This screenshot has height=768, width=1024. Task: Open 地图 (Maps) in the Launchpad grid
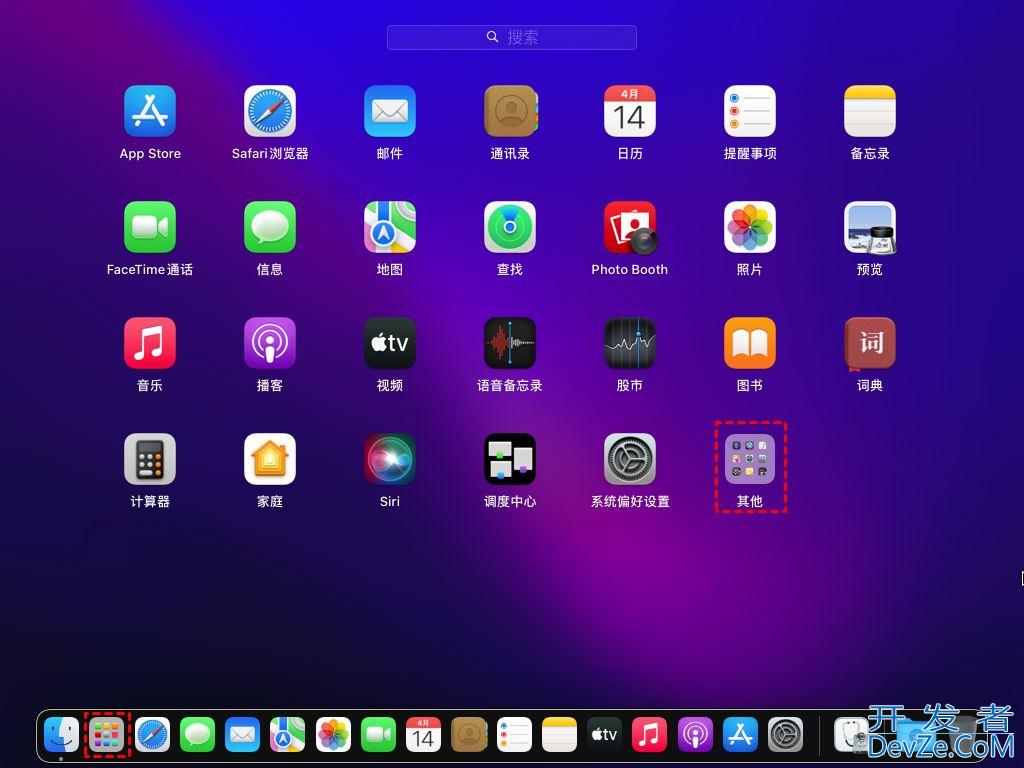point(390,227)
